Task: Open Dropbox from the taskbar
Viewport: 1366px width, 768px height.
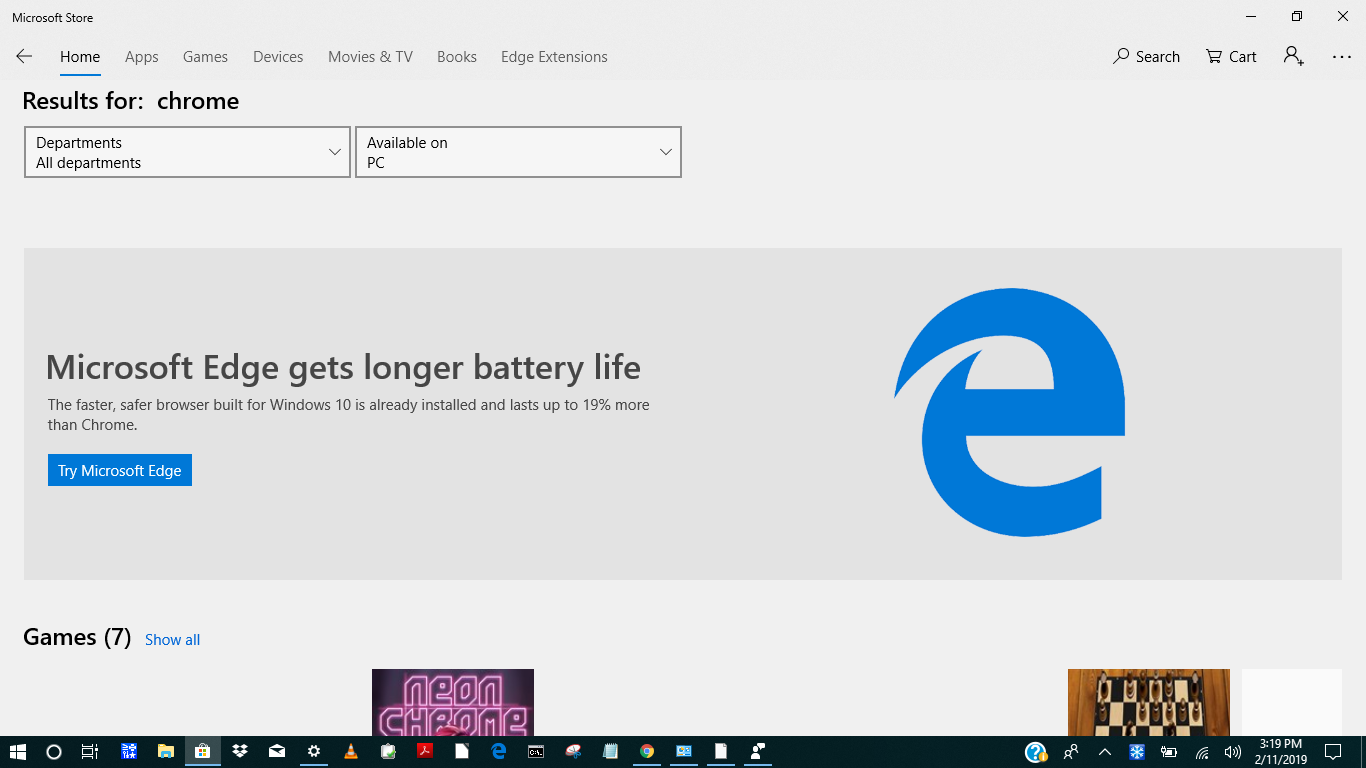Action: click(x=239, y=751)
